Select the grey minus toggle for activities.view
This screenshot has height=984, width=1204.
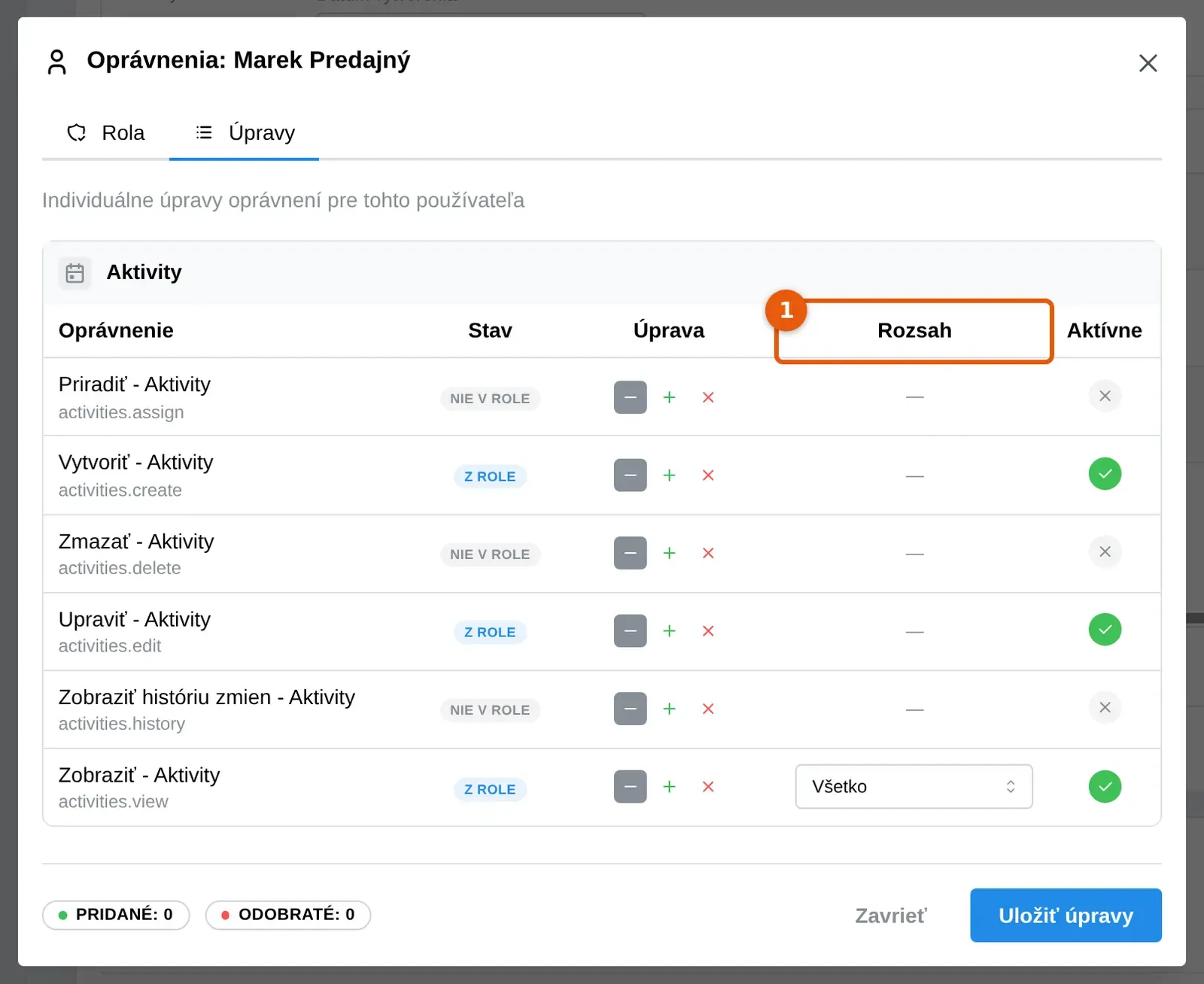click(x=631, y=787)
